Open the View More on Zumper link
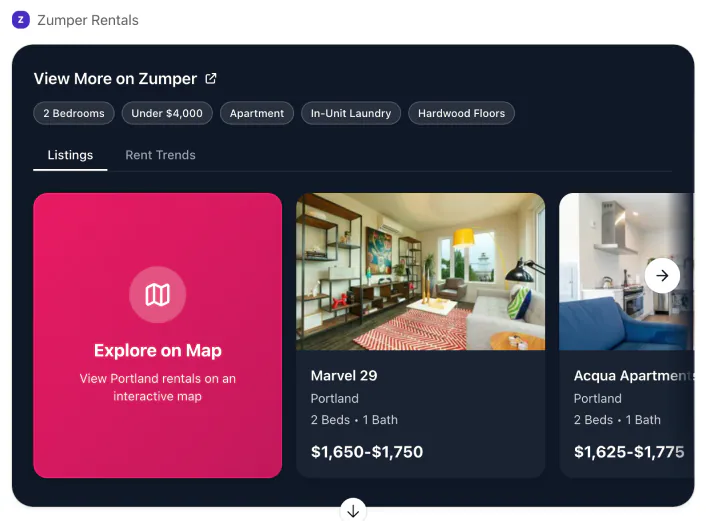Image resolution: width=706 pixels, height=521 pixels. pyautogui.click(x=115, y=79)
